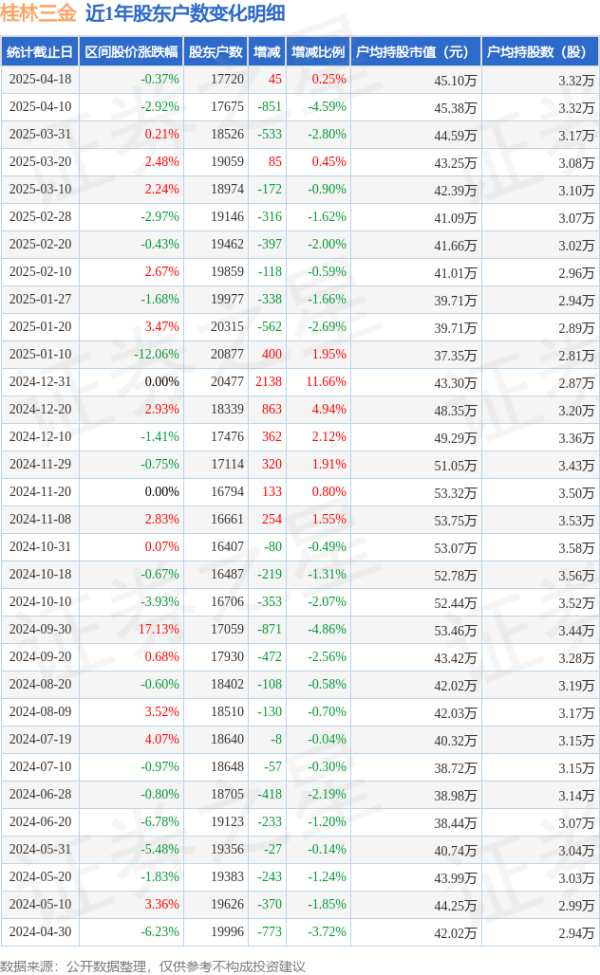This screenshot has height=975, width=600.
Task: Select date cell 2025-02-10
Action: tap(40, 272)
